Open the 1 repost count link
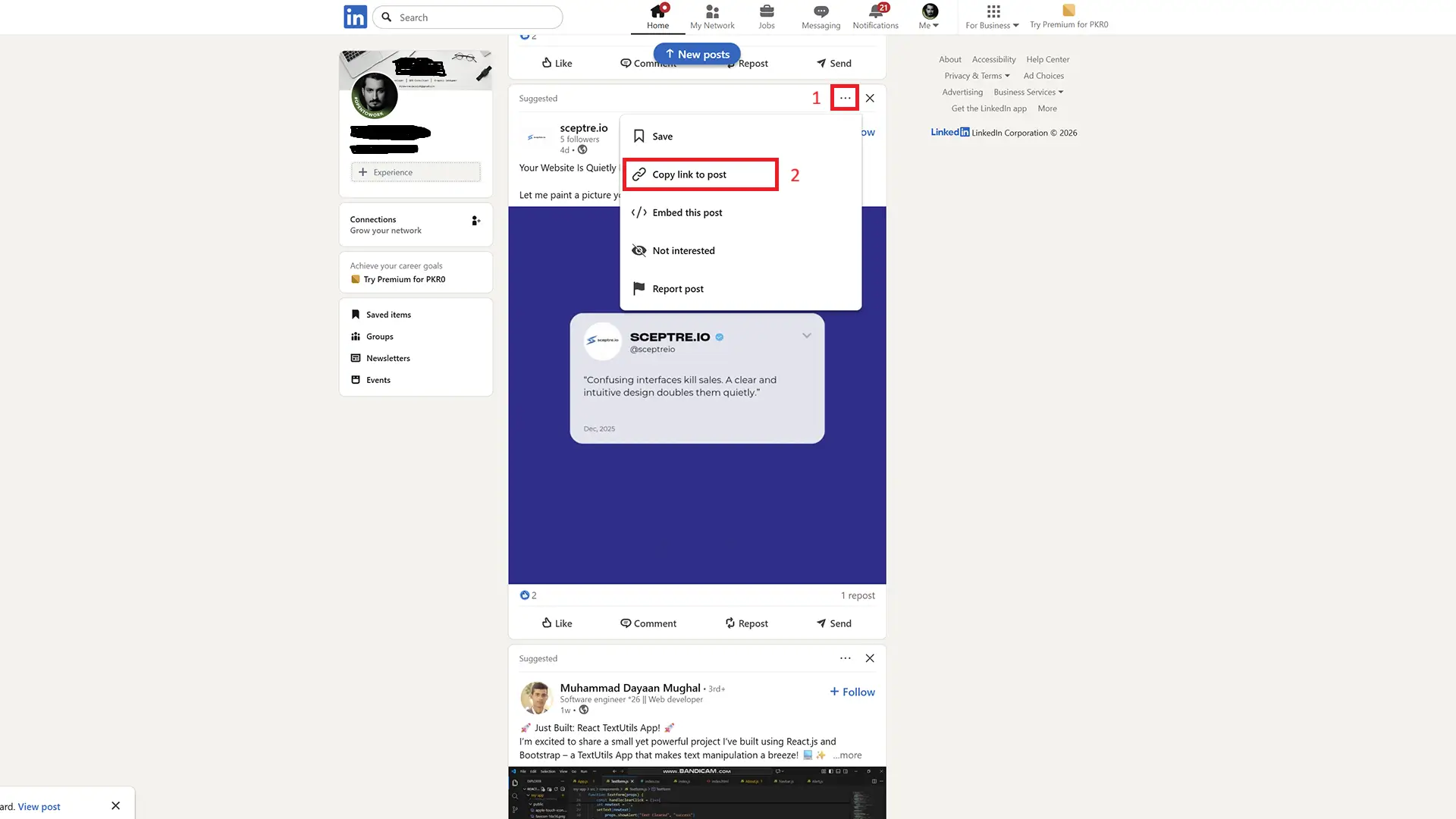The image size is (1456, 819). tap(858, 595)
